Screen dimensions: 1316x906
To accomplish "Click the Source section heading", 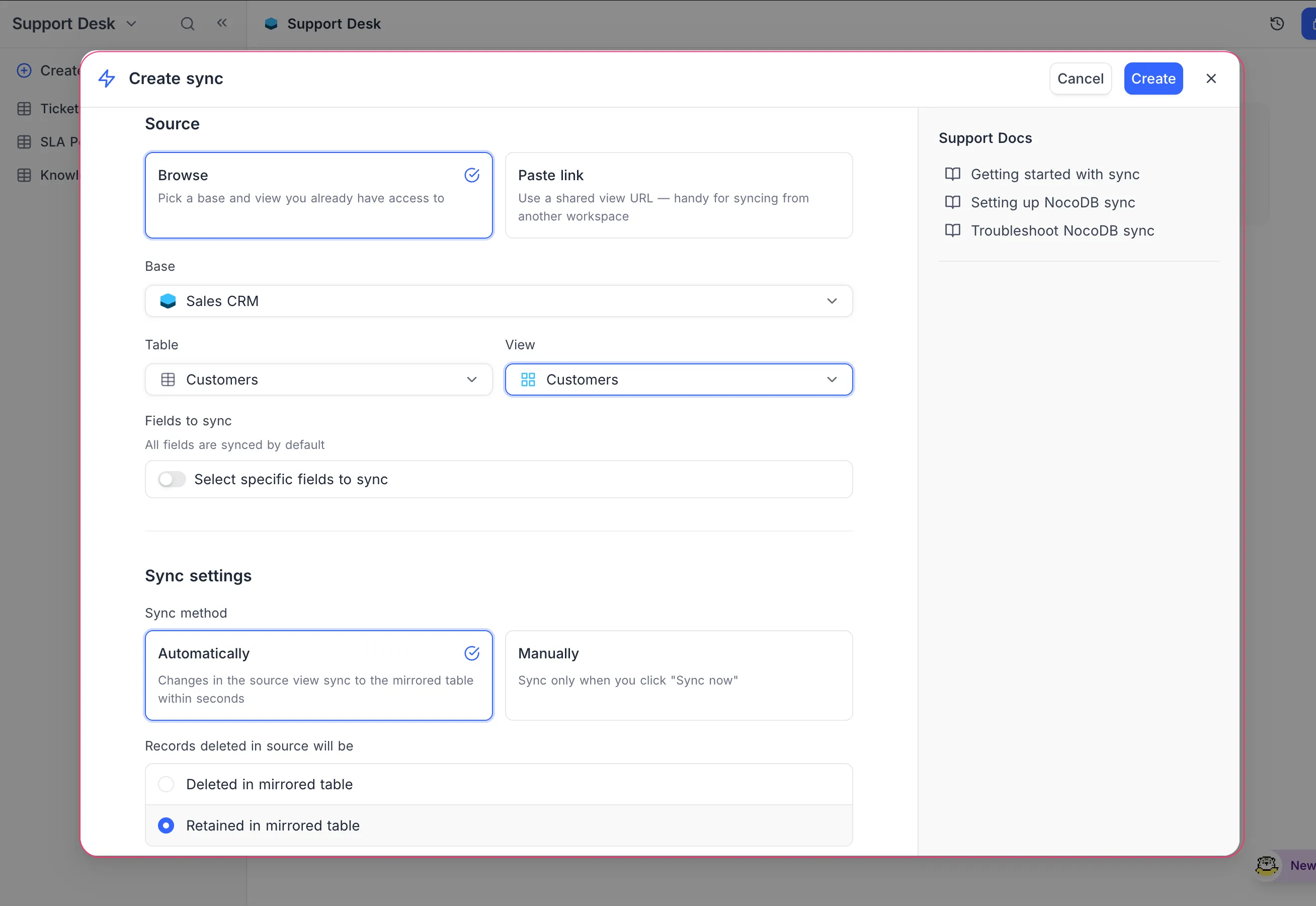I will coord(173,124).
